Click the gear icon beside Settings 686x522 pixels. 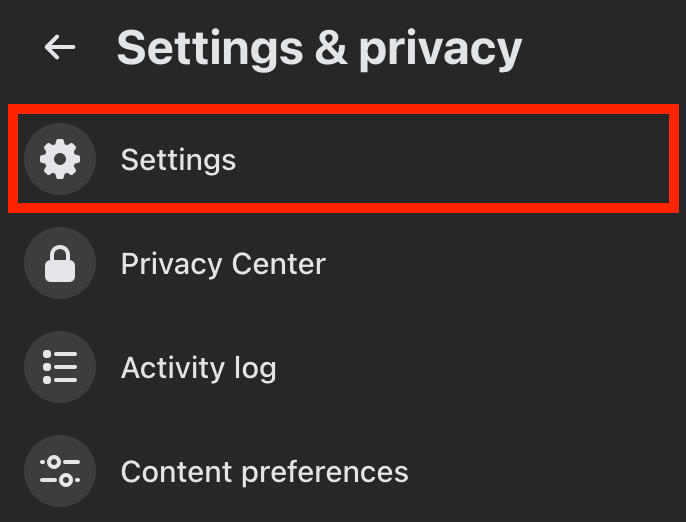[60, 159]
